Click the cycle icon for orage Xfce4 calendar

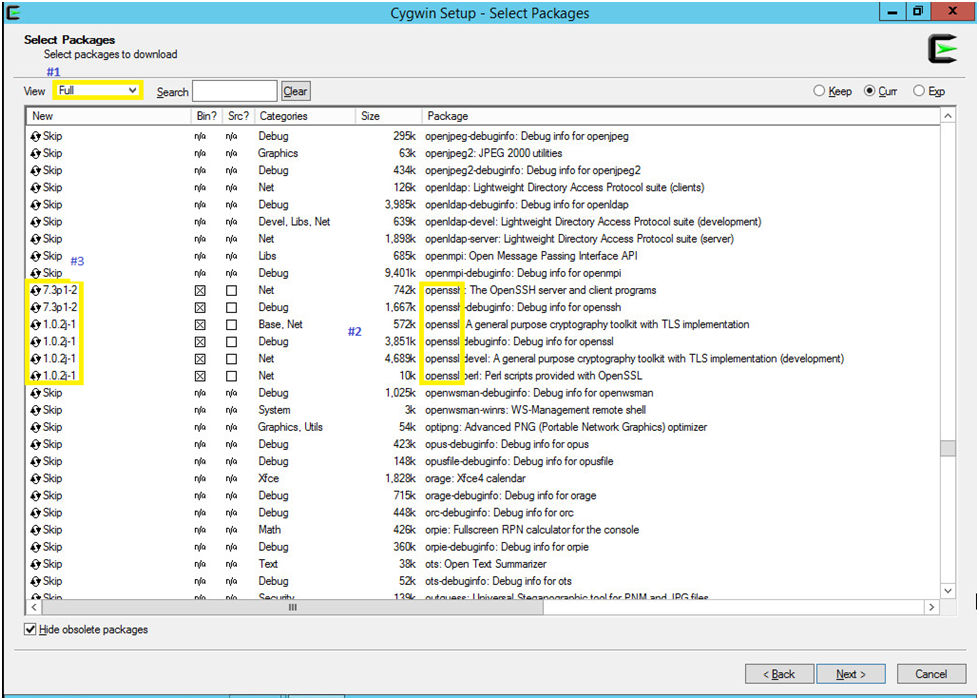click(36, 478)
